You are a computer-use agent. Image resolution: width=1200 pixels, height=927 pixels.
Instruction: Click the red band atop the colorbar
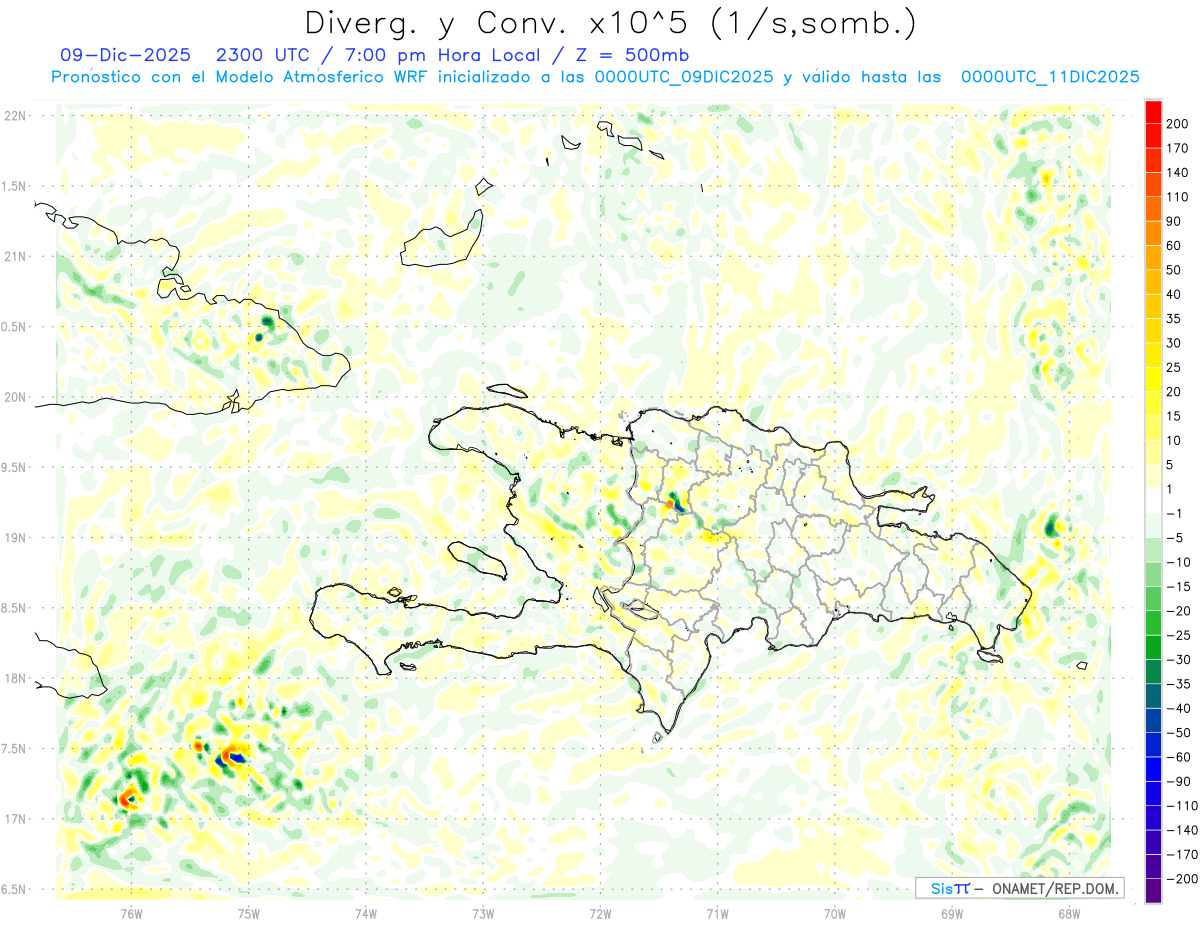click(x=1153, y=111)
